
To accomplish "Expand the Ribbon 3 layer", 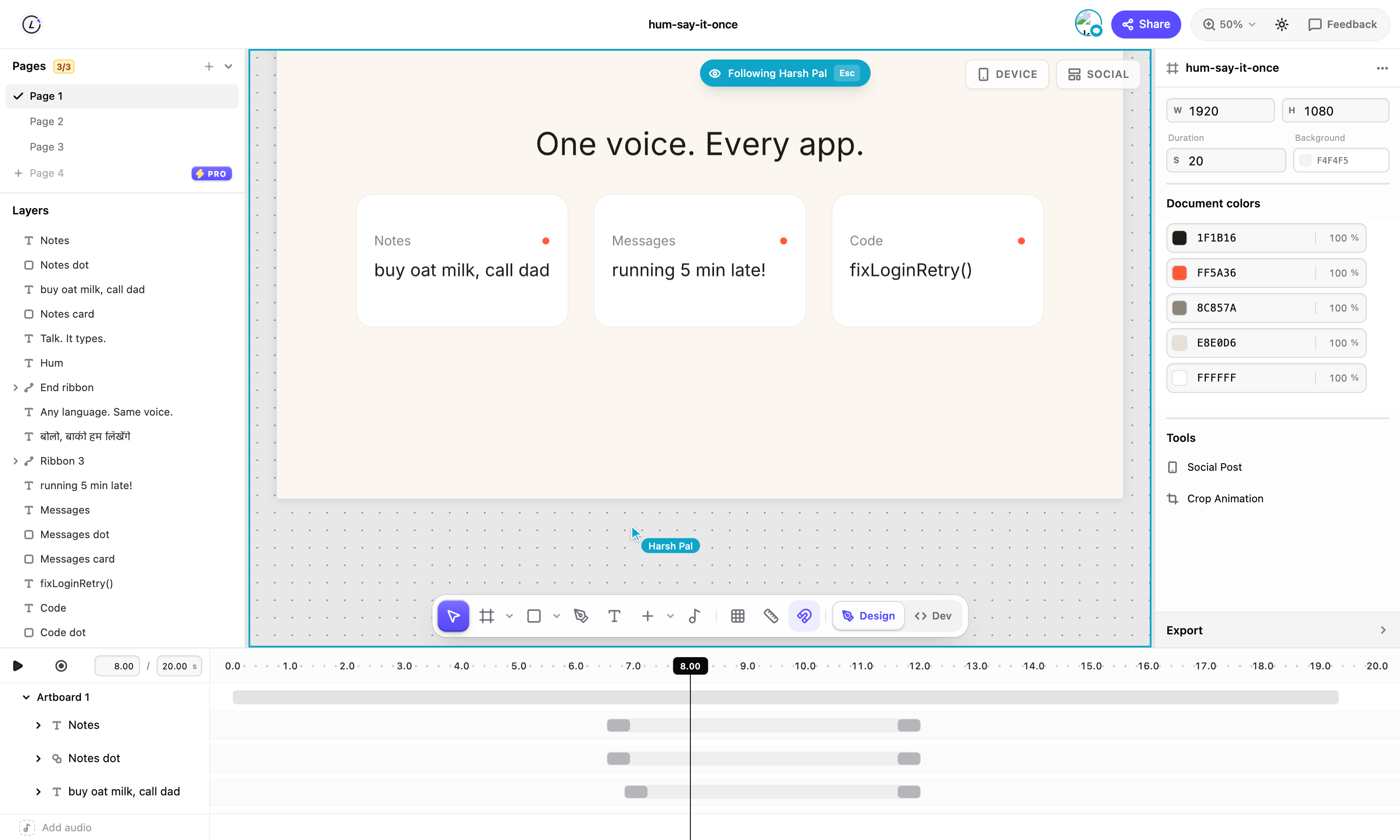I will click(x=15, y=461).
